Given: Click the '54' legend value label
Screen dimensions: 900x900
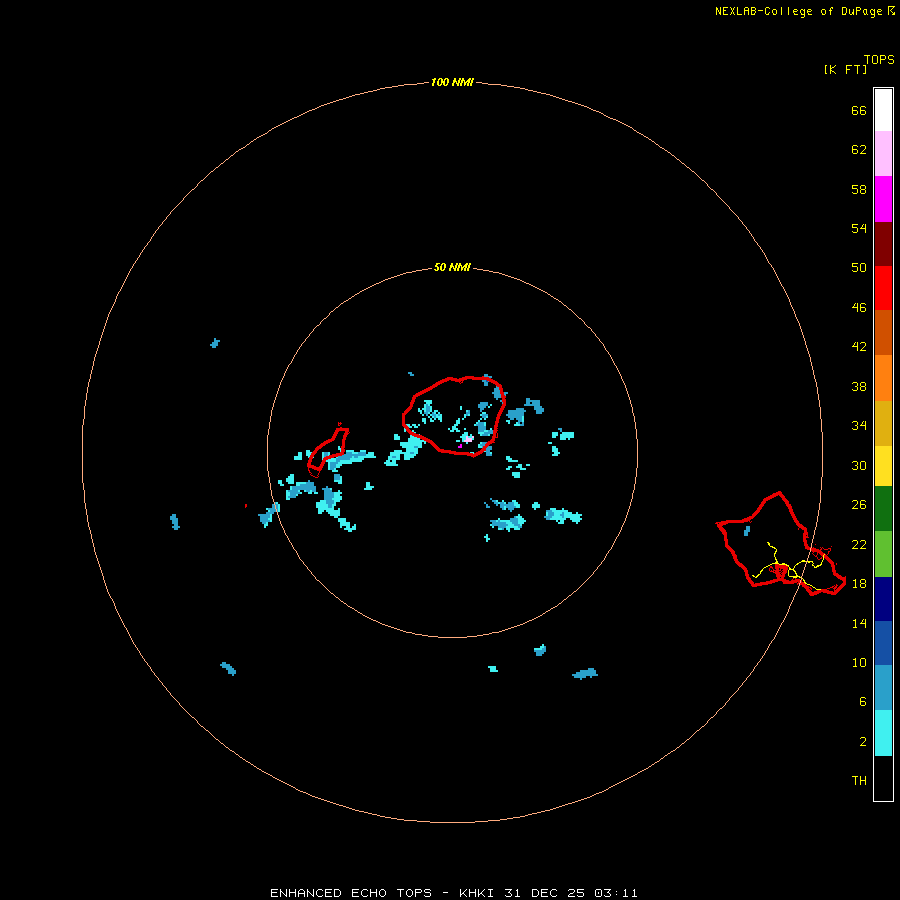Looking at the screenshot, I should pos(859,228).
